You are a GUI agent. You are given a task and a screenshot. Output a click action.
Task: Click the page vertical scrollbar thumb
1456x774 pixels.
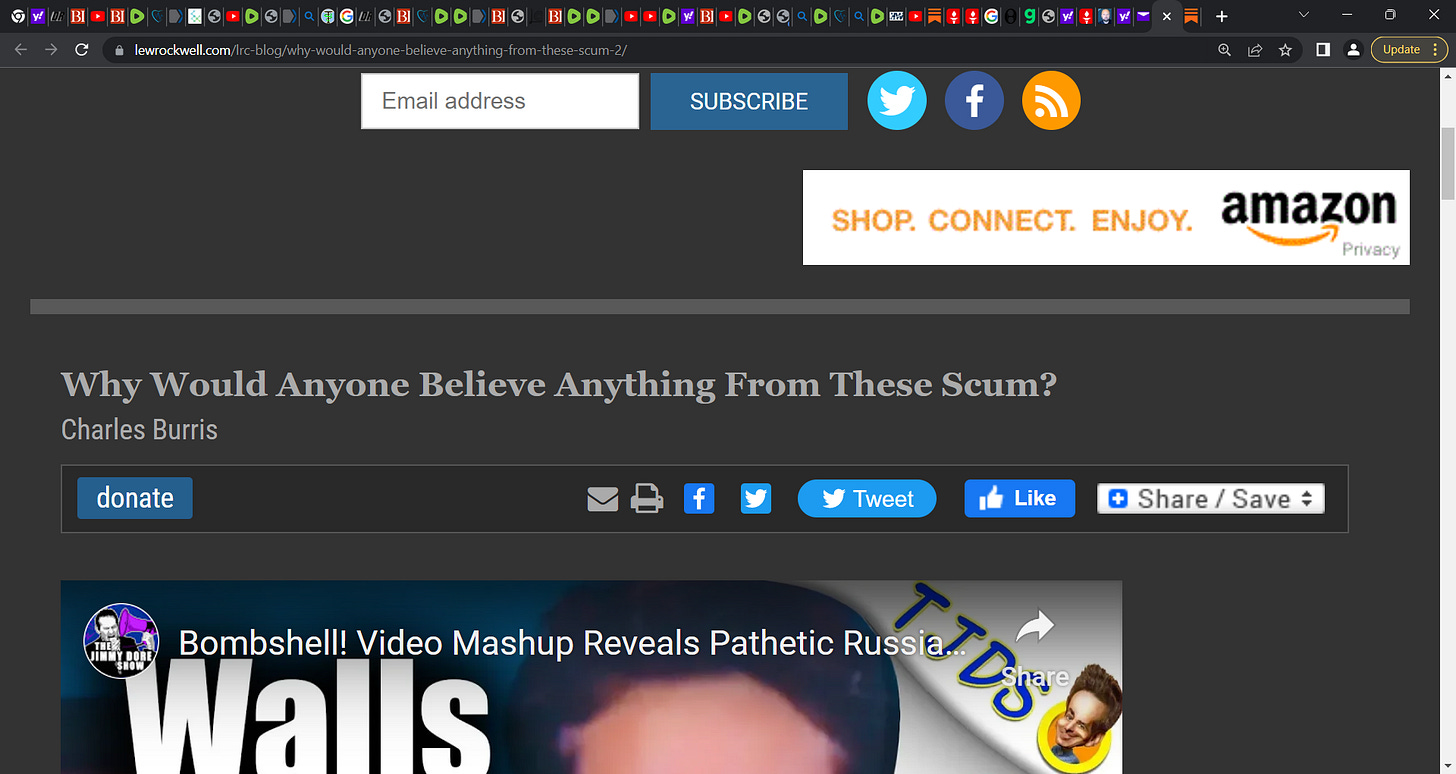pyautogui.click(x=1446, y=164)
